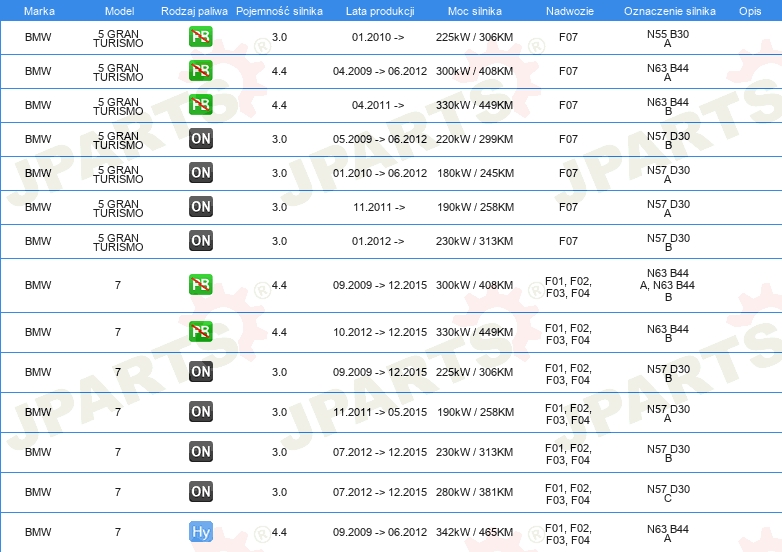Click 5 GRAN TURISMO in the 11.2011 -> row
This screenshot has width=782, height=552.
(x=118, y=208)
